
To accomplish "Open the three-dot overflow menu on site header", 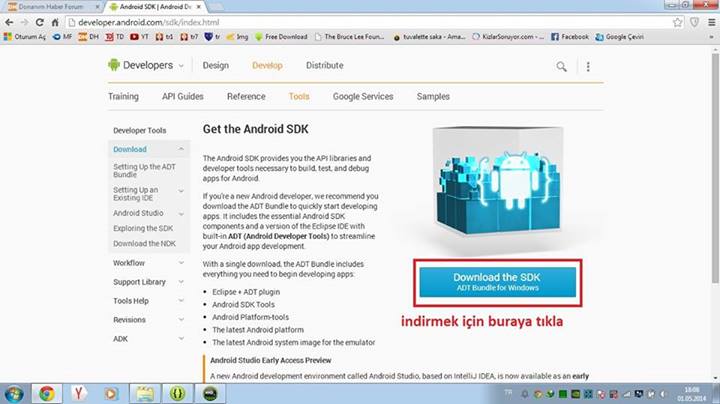I will 588,67.
